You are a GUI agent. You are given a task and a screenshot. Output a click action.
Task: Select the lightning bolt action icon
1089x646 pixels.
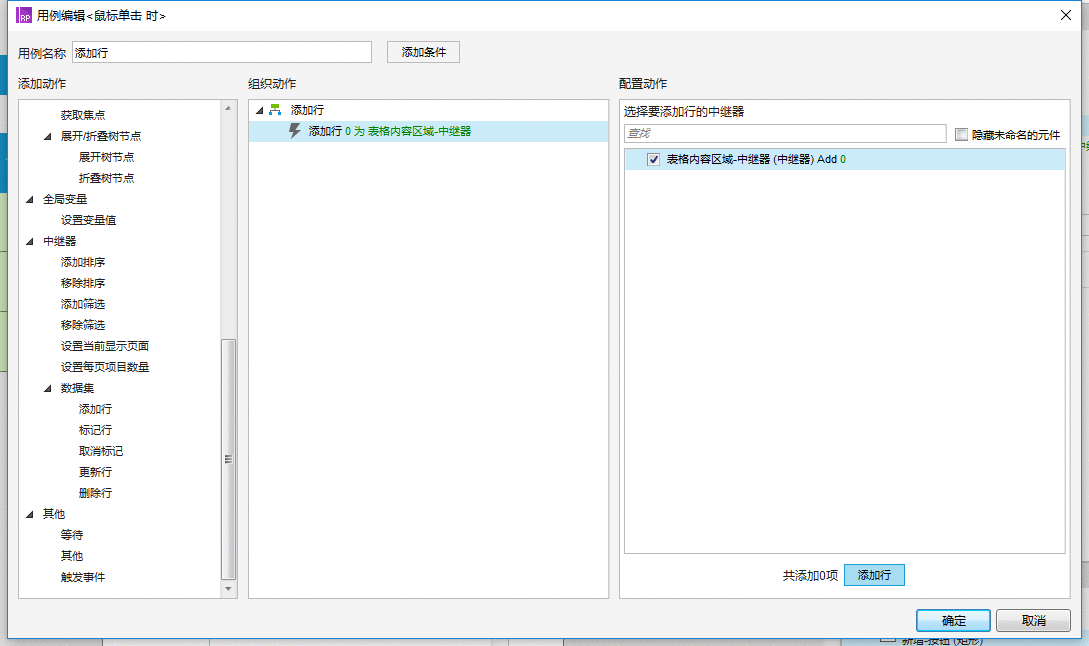click(x=294, y=131)
